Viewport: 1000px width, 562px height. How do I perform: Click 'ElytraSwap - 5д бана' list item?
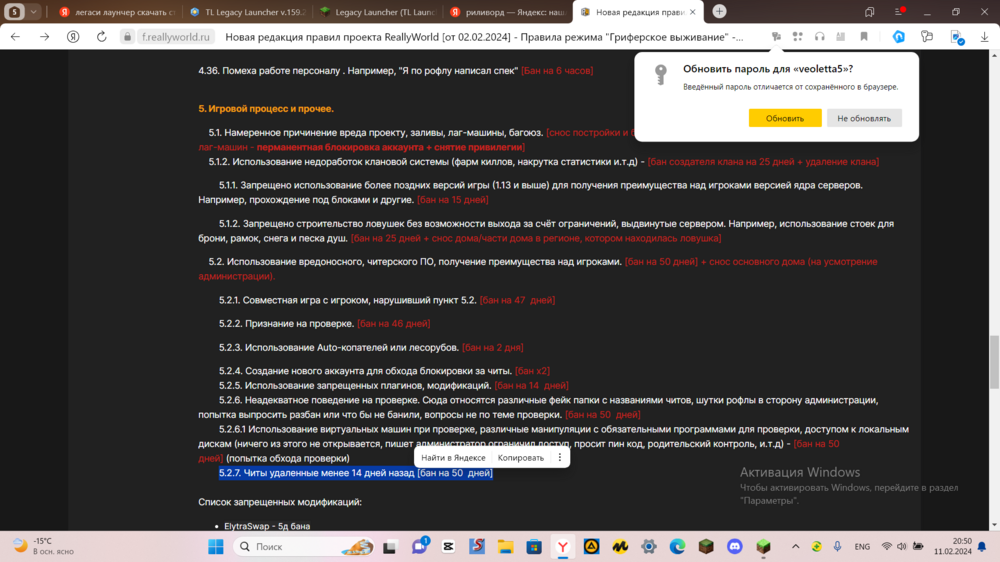coord(267,526)
